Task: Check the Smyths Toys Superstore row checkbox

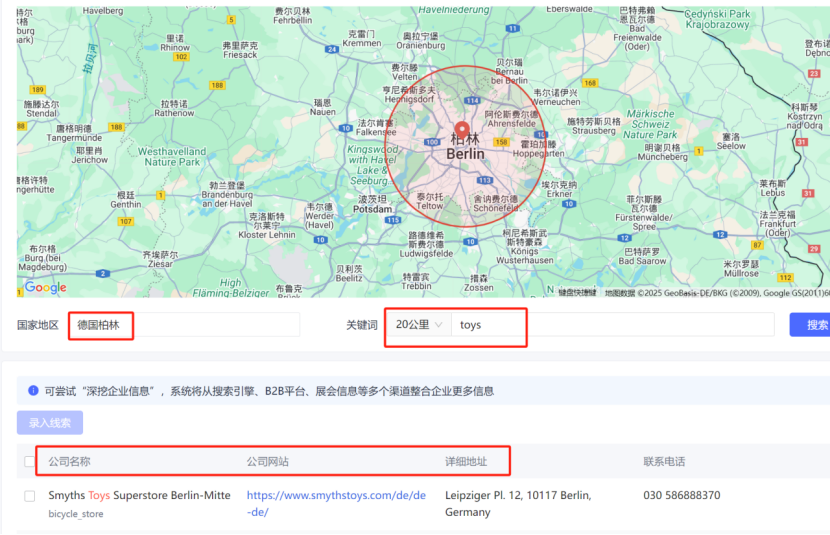Action: [30, 496]
